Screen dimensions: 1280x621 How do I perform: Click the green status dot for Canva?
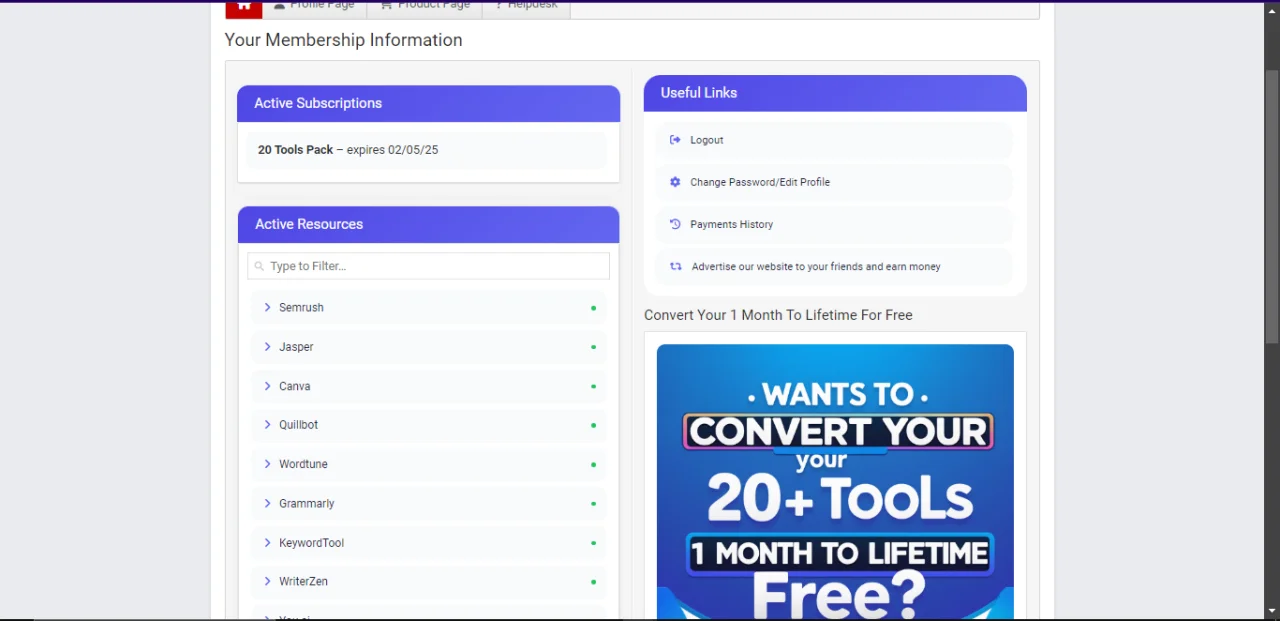pos(593,386)
